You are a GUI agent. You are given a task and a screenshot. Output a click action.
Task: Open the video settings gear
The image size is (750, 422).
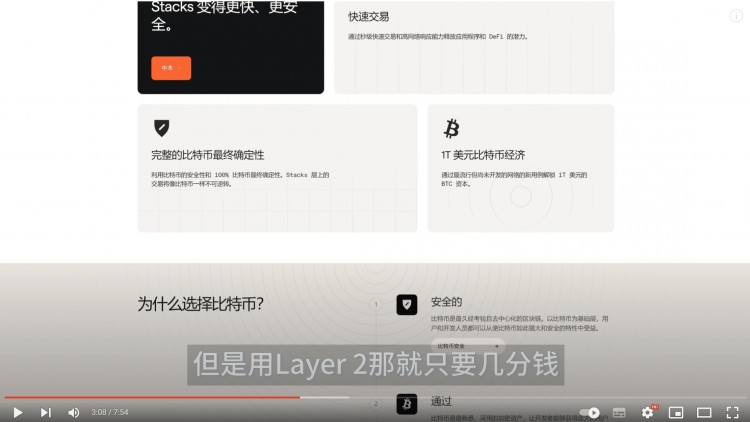click(x=648, y=412)
